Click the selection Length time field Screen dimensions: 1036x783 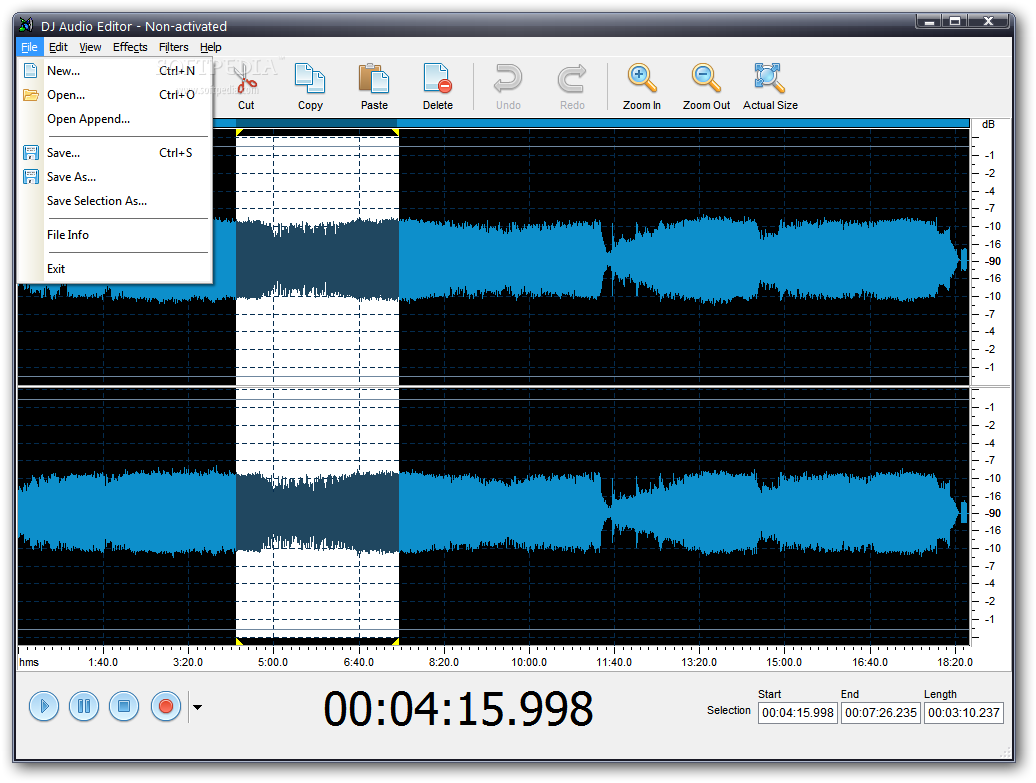click(x=963, y=713)
